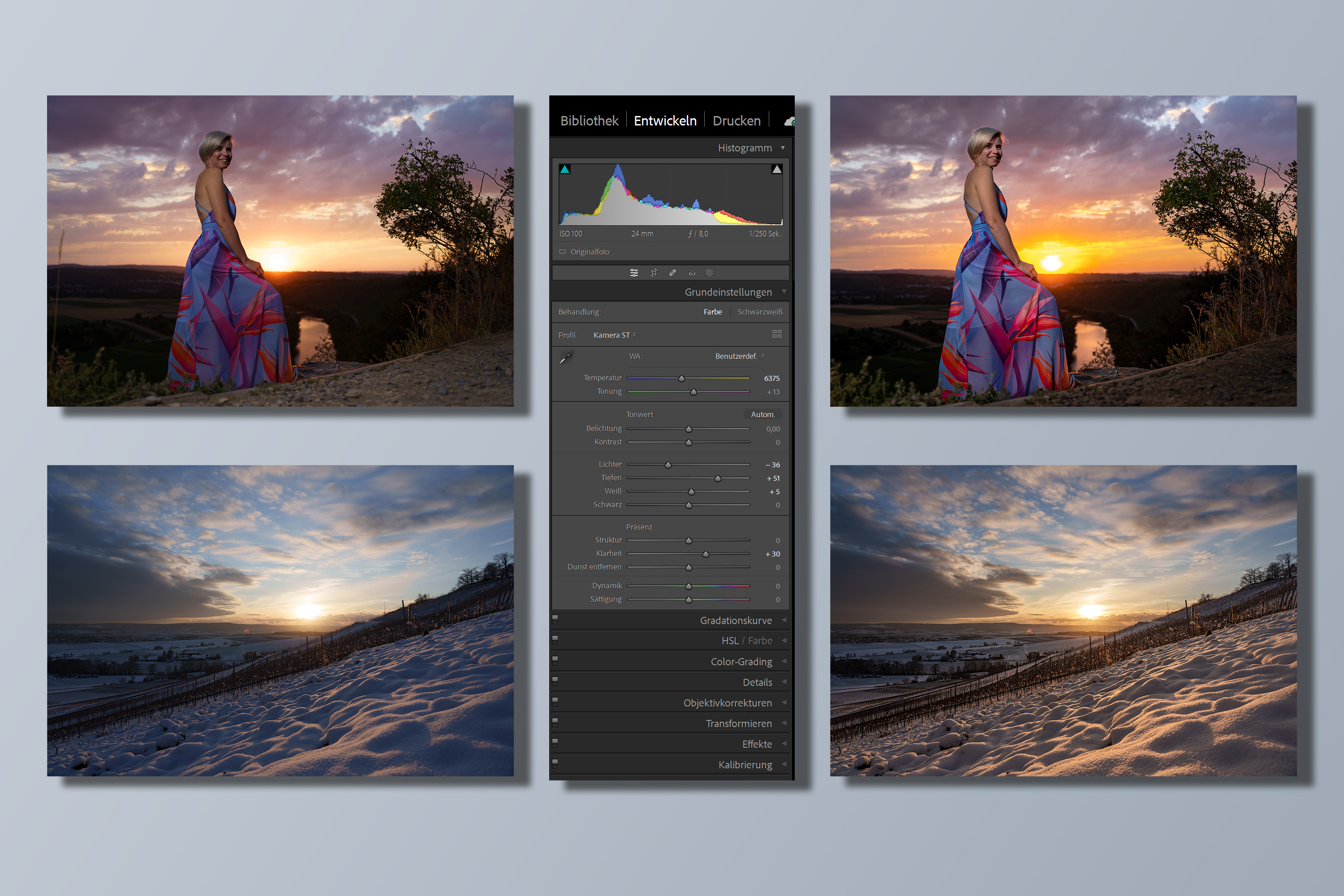The width and height of the screenshot is (1344, 896).
Task: Select the Crop overlay tool
Action: pyautogui.click(x=654, y=273)
